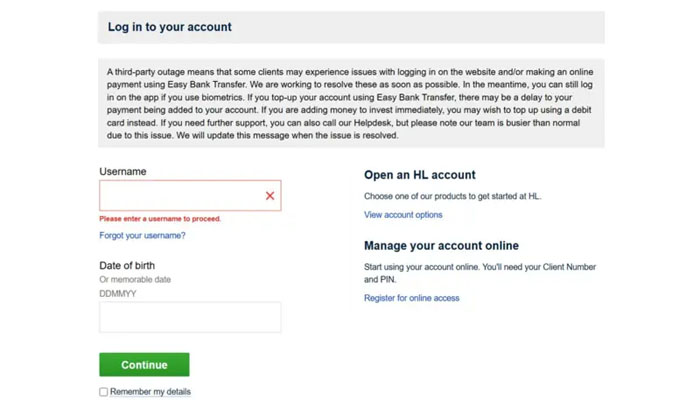Click inside the Username input field
Screen dimensions: 700x400
[x=180, y=196]
